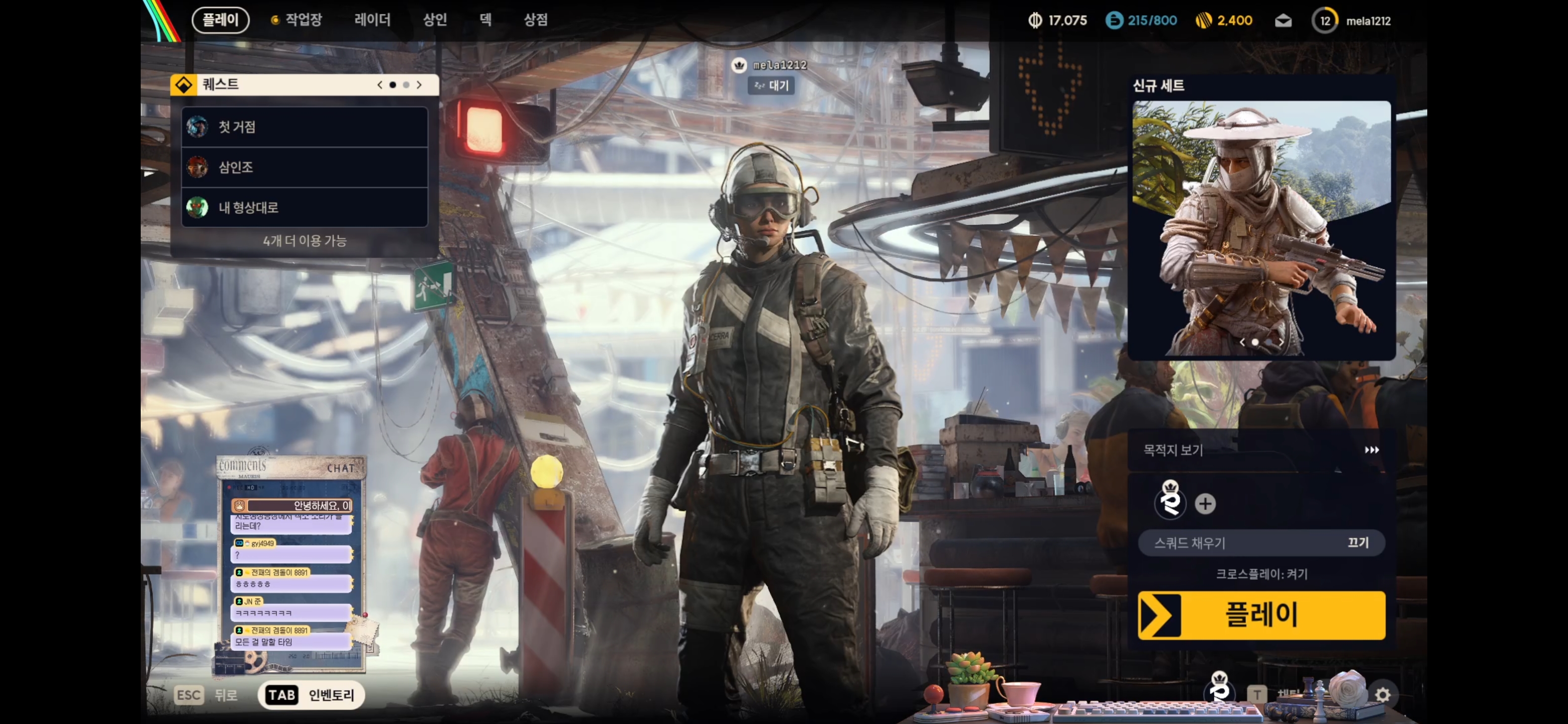Click the 17,075 coin balance
This screenshot has width=1568, height=724.
click(x=1067, y=21)
